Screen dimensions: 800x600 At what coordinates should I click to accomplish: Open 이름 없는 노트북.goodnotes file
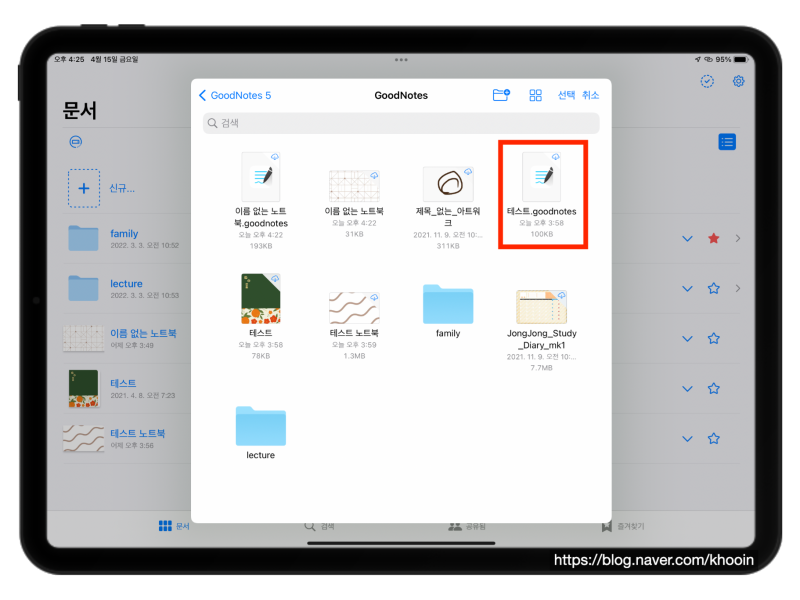tap(261, 200)
